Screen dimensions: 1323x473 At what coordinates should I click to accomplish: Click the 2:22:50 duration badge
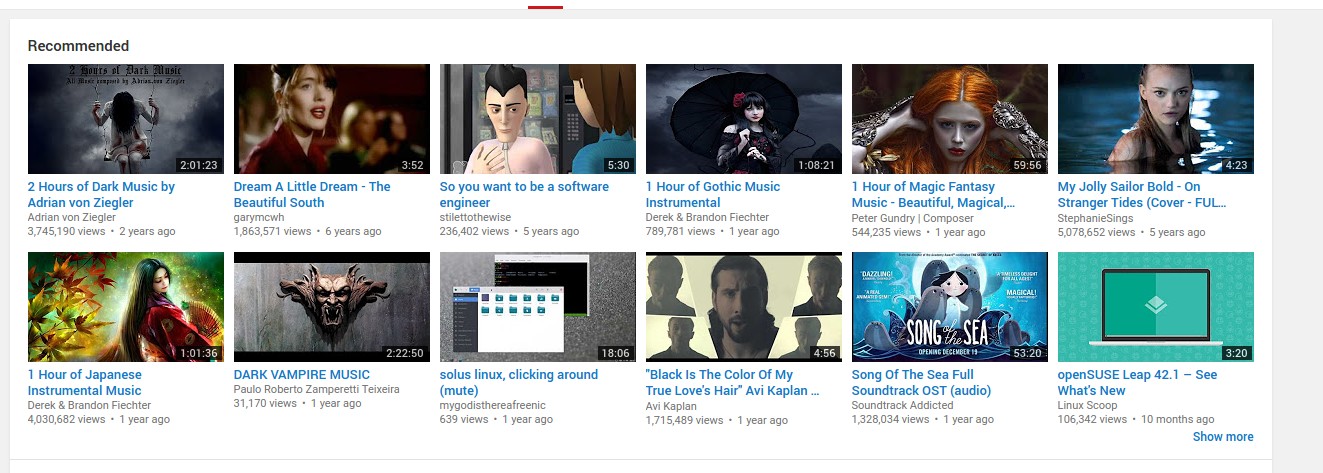coord(404,353)
